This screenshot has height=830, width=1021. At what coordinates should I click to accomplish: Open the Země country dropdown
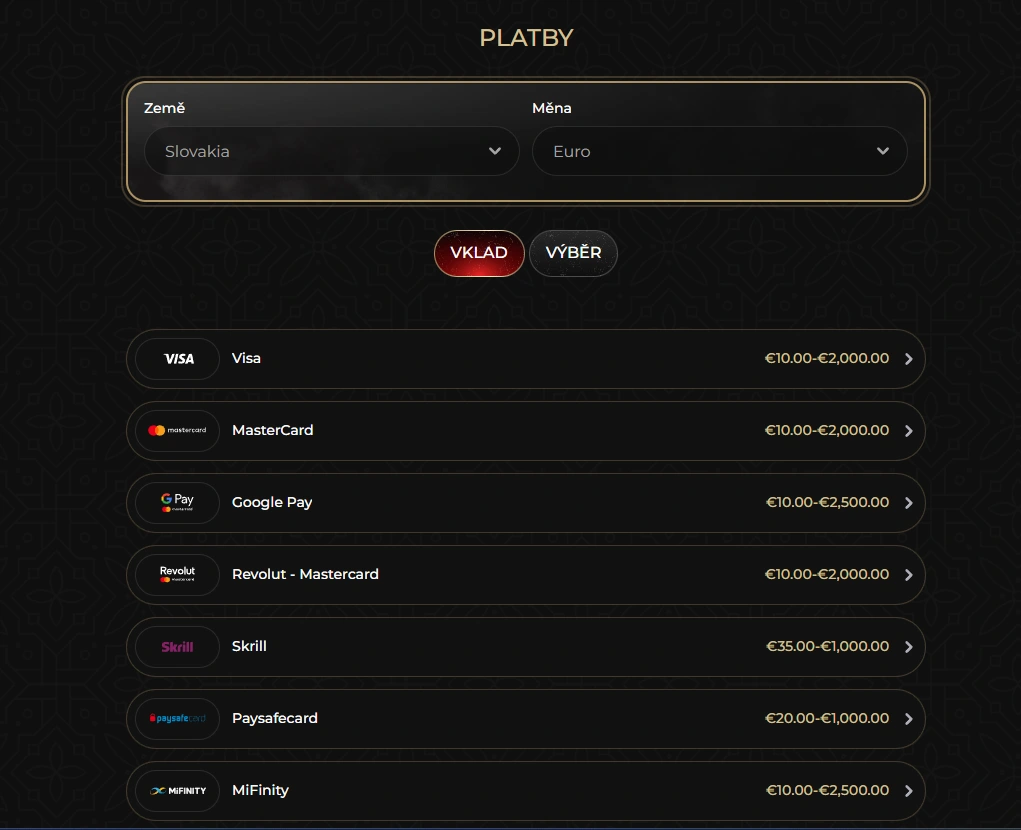click(x=332, y=152)
